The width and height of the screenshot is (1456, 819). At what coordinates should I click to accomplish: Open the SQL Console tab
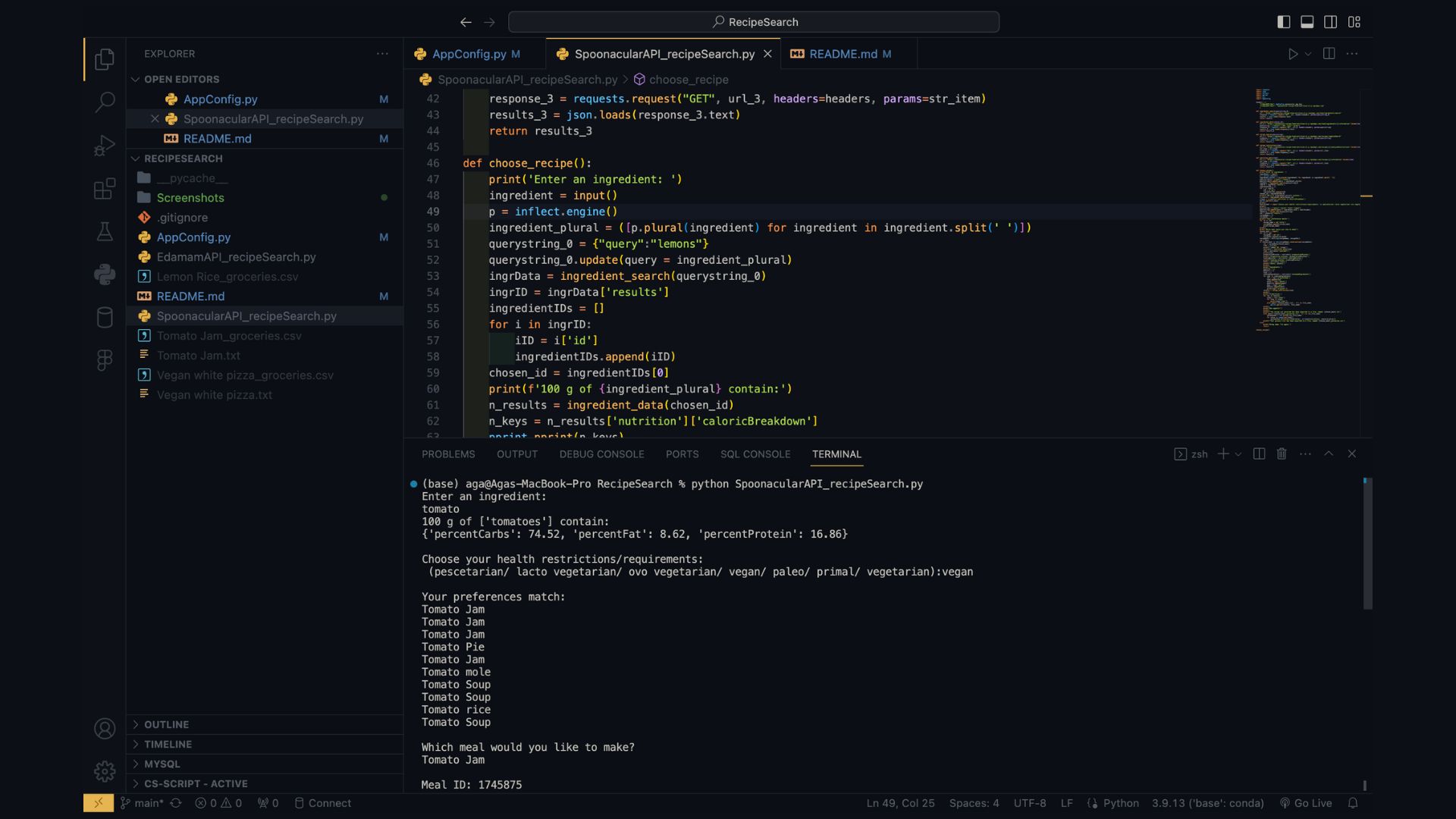(x=755, y=454)
